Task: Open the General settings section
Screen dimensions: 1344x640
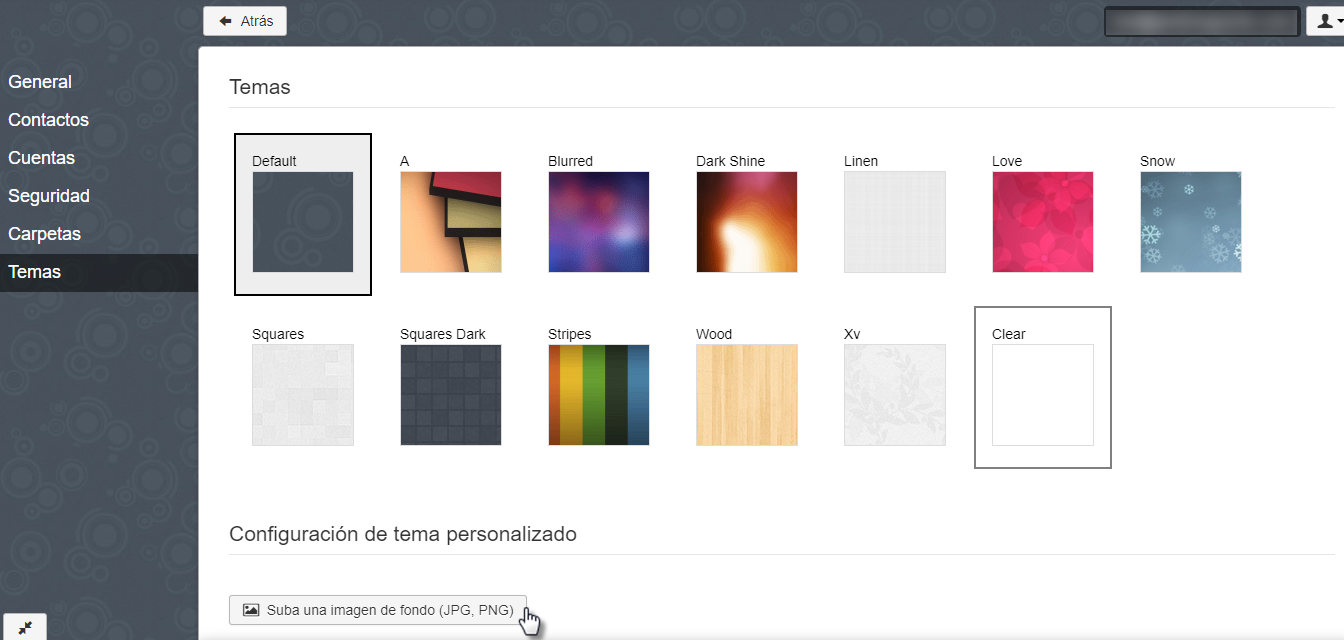Action: point(40,82)
